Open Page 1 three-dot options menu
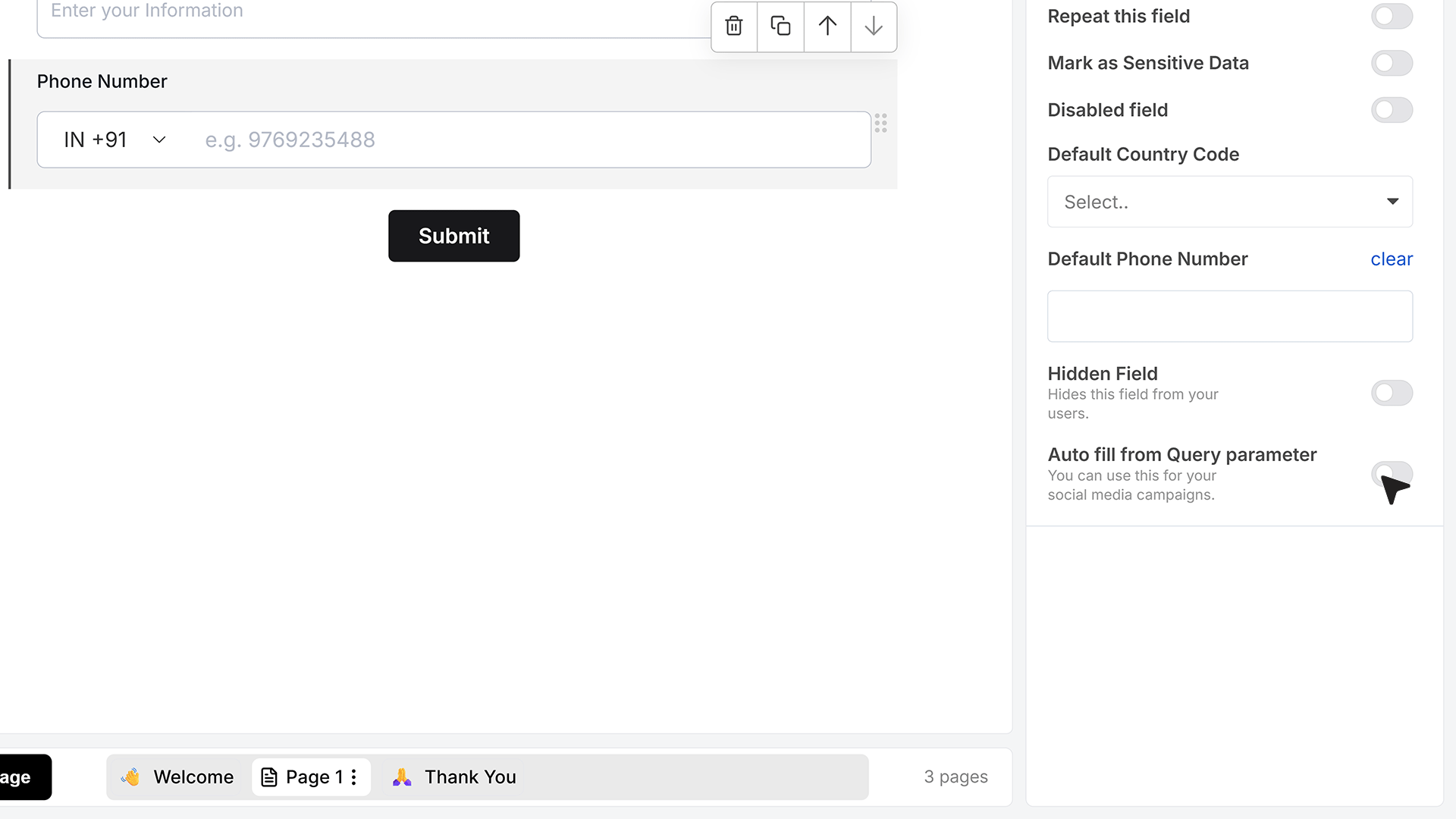 (353, 777)
